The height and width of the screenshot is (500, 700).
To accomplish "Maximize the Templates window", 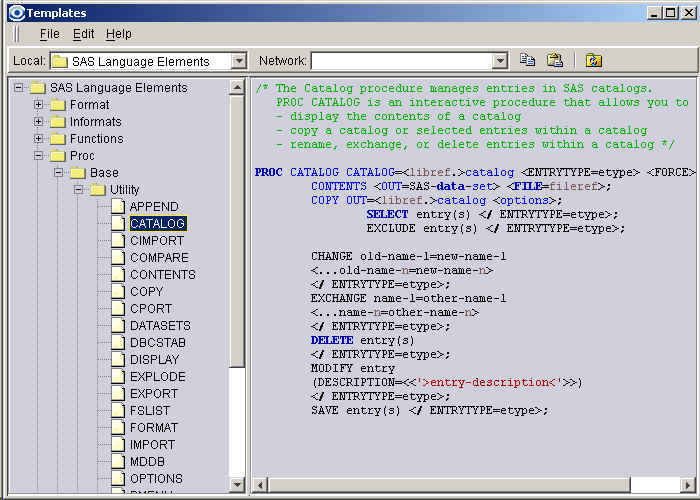I will click(671, 13).
